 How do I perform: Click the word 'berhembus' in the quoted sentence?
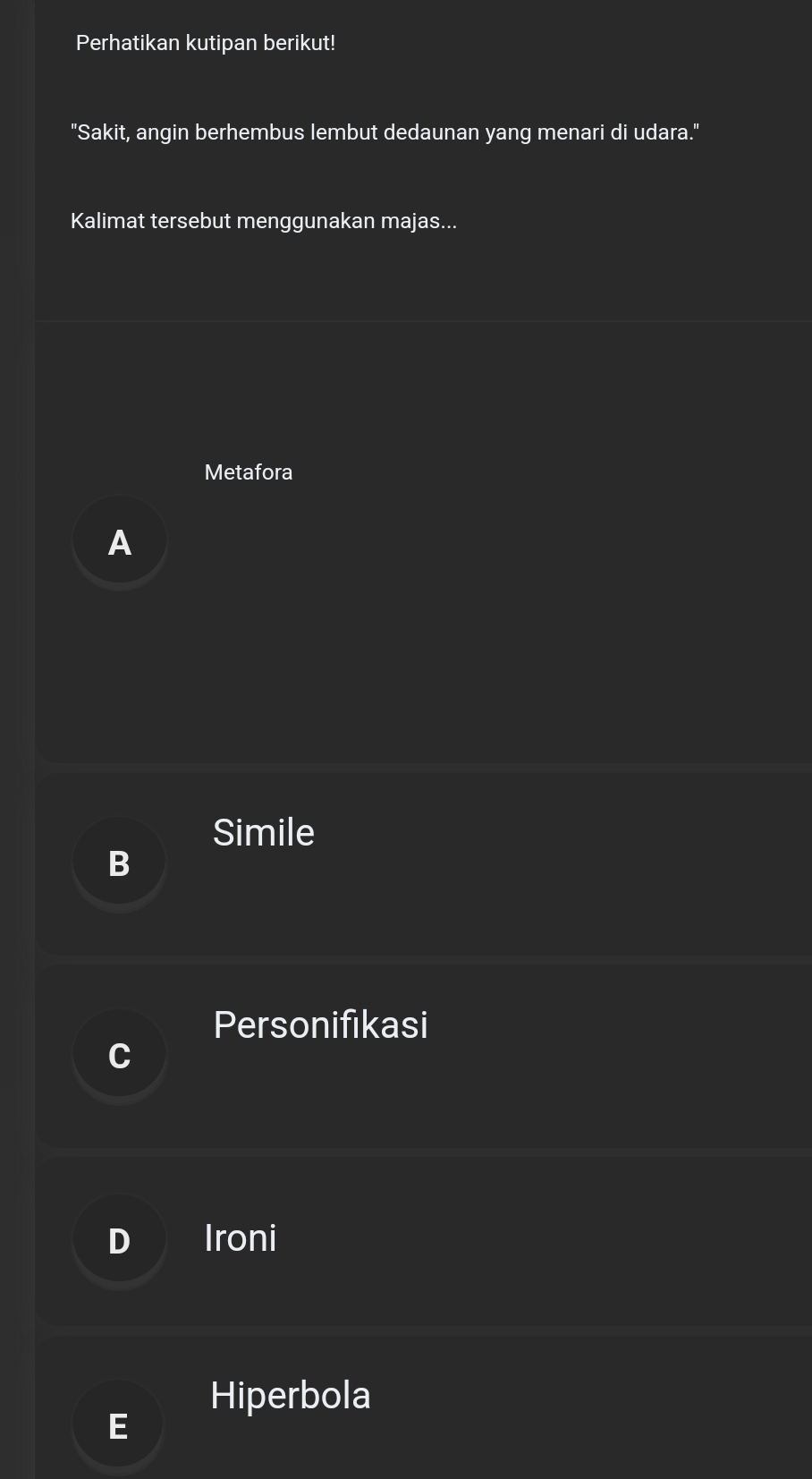click(250, 132)
